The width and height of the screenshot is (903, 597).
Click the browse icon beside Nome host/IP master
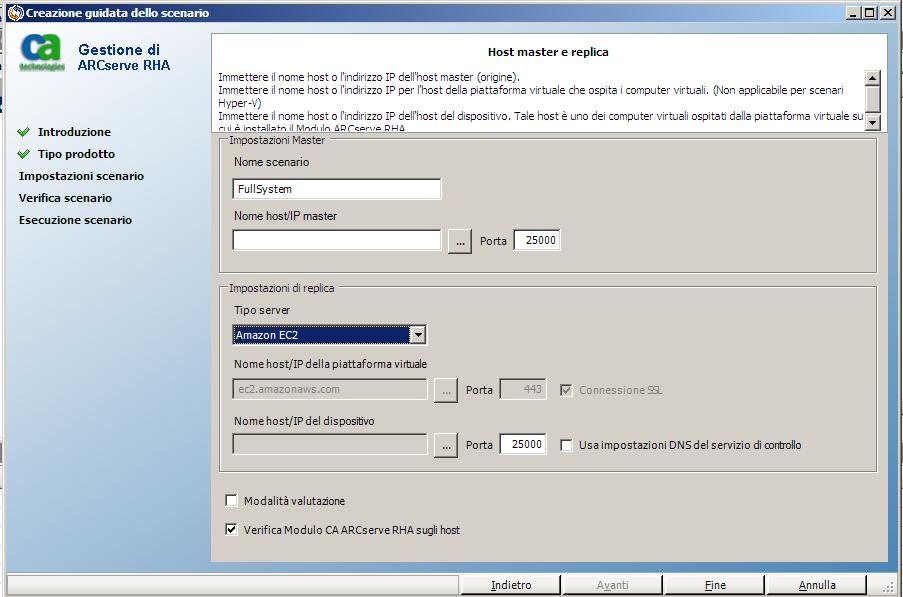459,239
